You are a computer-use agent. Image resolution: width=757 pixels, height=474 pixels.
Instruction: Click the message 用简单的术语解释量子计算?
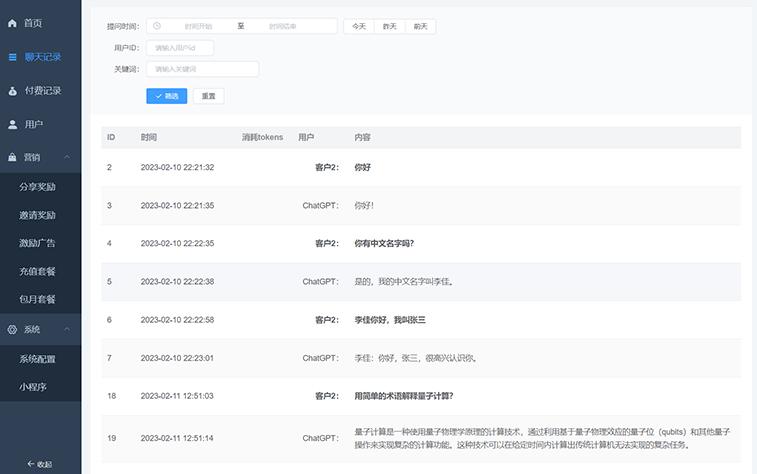click(404, 396)
